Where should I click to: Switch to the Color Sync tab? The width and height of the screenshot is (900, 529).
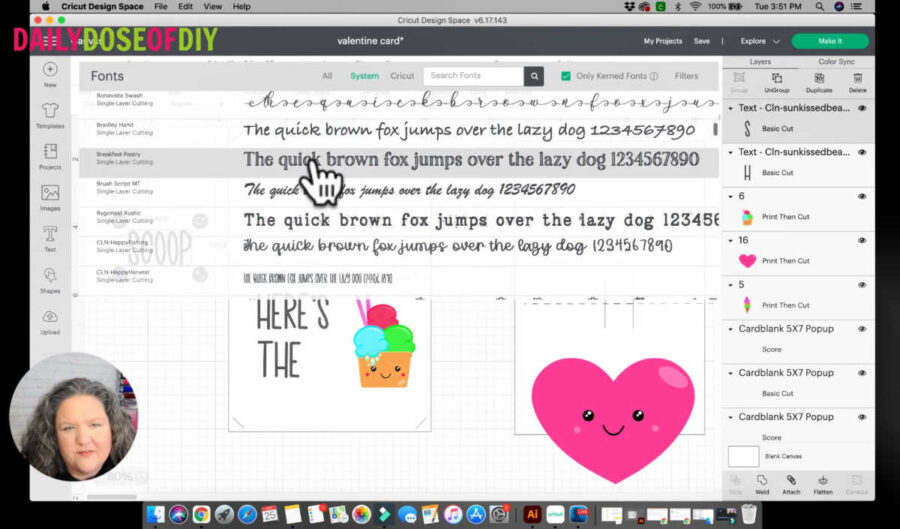[x=836, y=61]
